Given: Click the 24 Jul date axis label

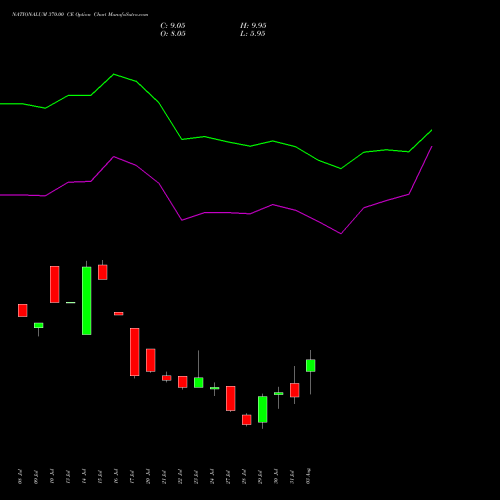Looking at the screenshot, I should [x=212, y=476].
